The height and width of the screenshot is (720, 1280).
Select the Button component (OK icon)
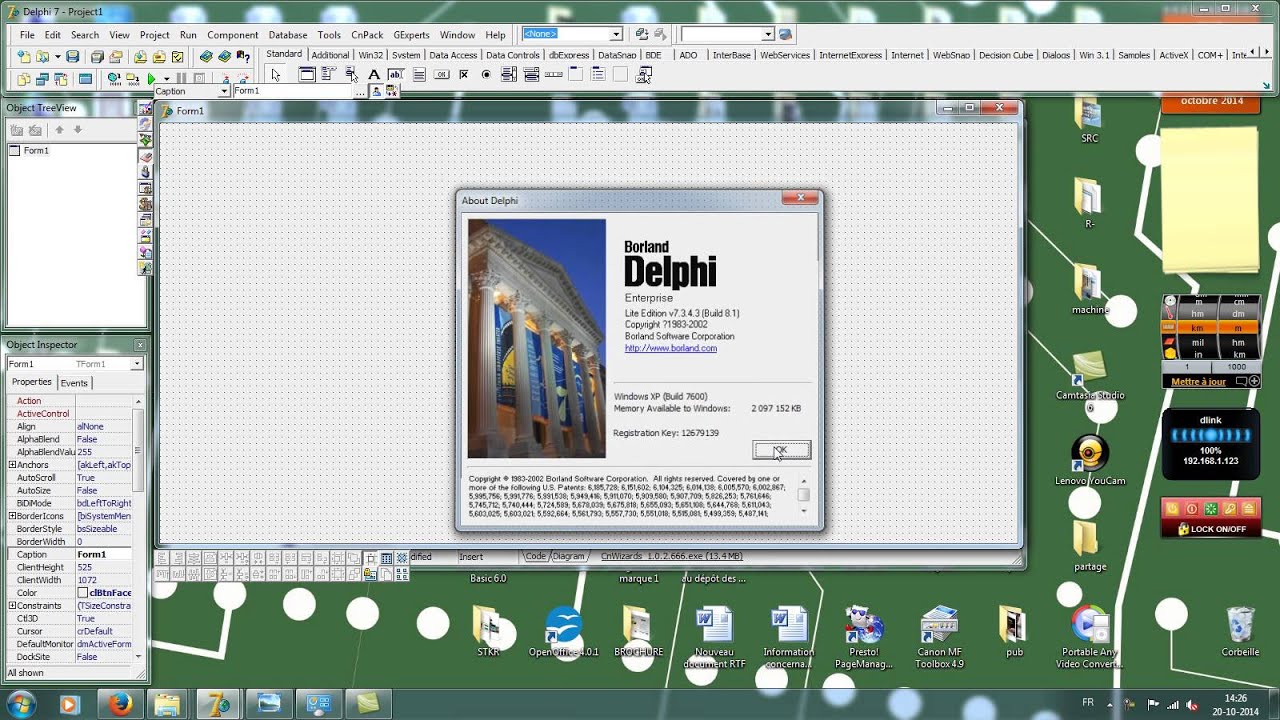[x=441, y=75]
